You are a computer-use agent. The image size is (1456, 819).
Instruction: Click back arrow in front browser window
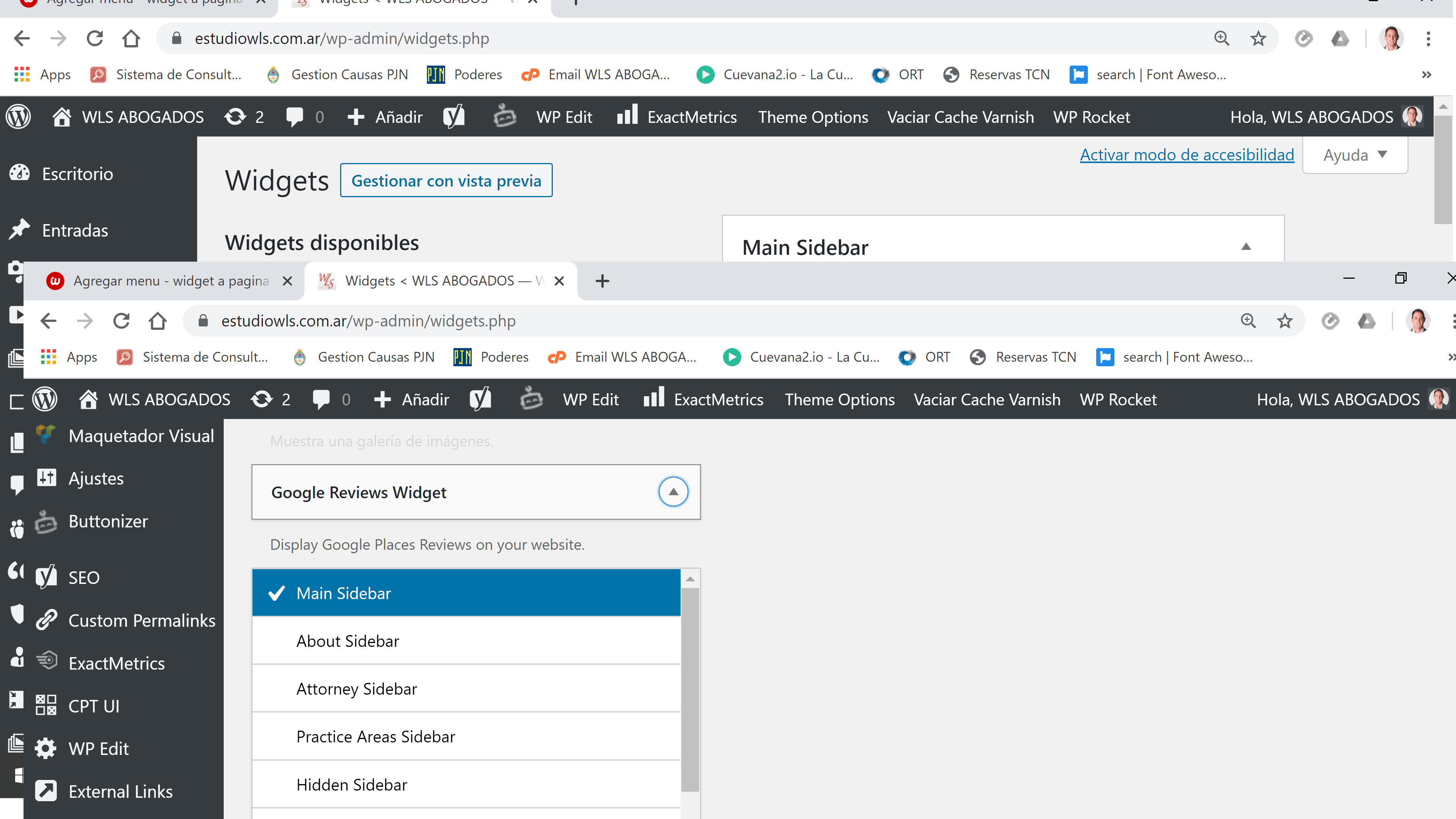point(49,321)
